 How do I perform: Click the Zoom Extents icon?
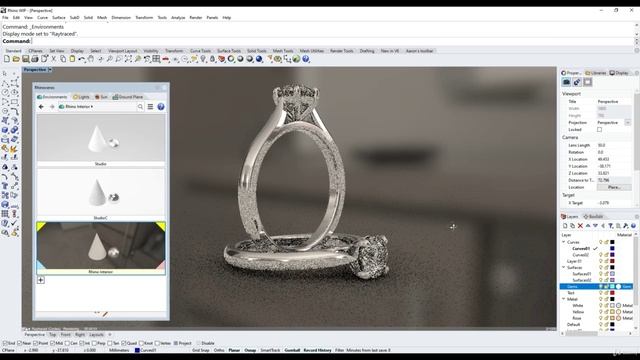pos(128,59)
